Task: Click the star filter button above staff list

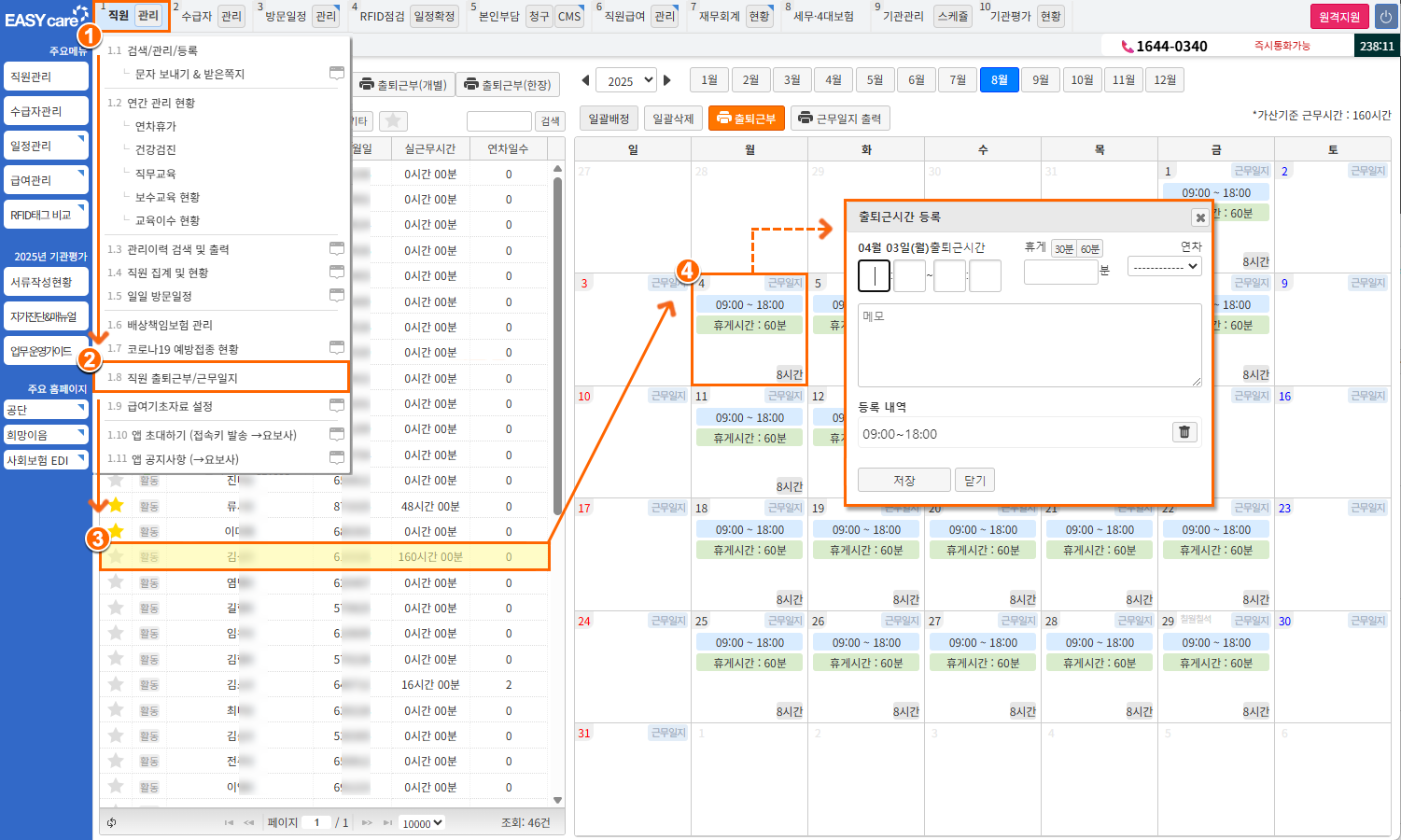Action: point(393,120)
